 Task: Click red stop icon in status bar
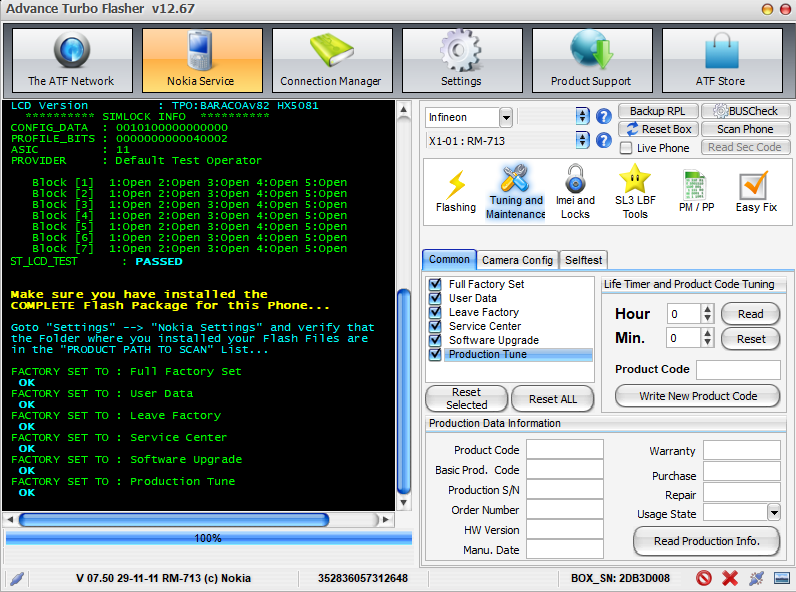(704, 578)
